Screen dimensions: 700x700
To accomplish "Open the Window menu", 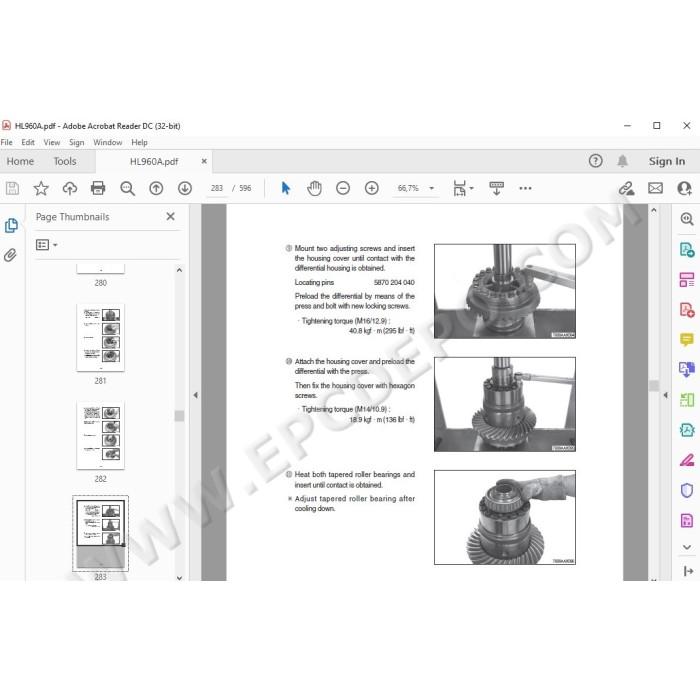I will [x=108, y=142].
